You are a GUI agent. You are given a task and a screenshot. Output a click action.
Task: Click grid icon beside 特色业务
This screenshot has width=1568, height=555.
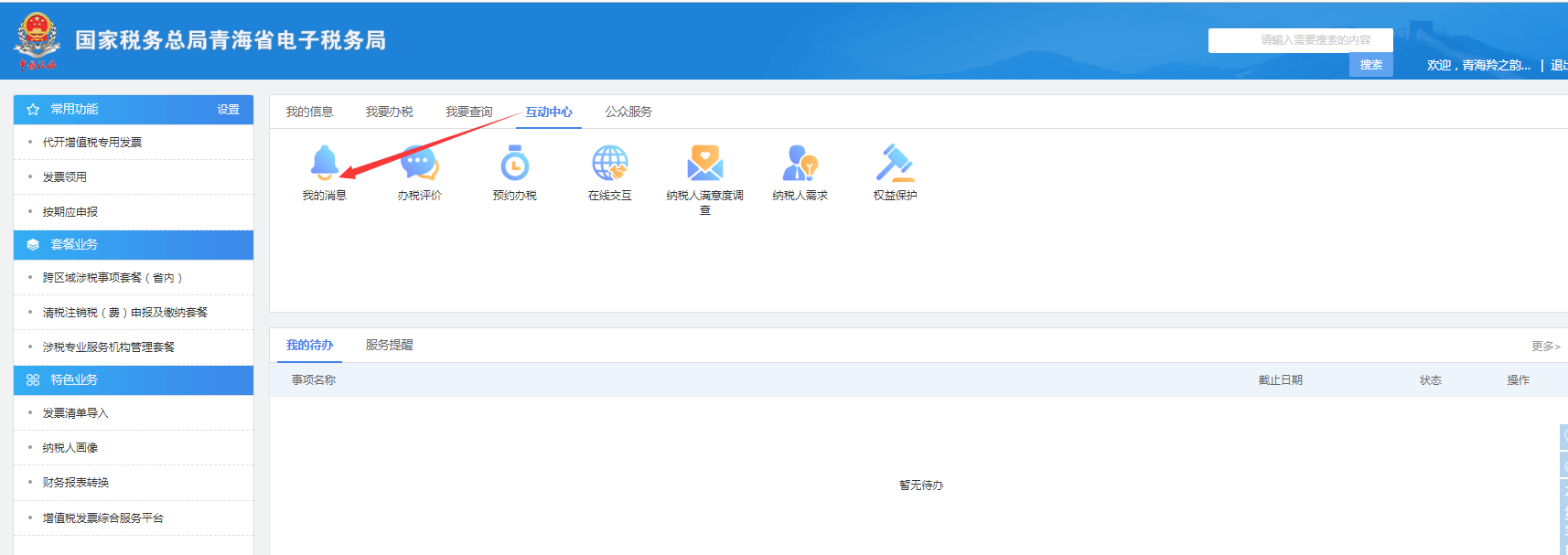tap(33, 380)
